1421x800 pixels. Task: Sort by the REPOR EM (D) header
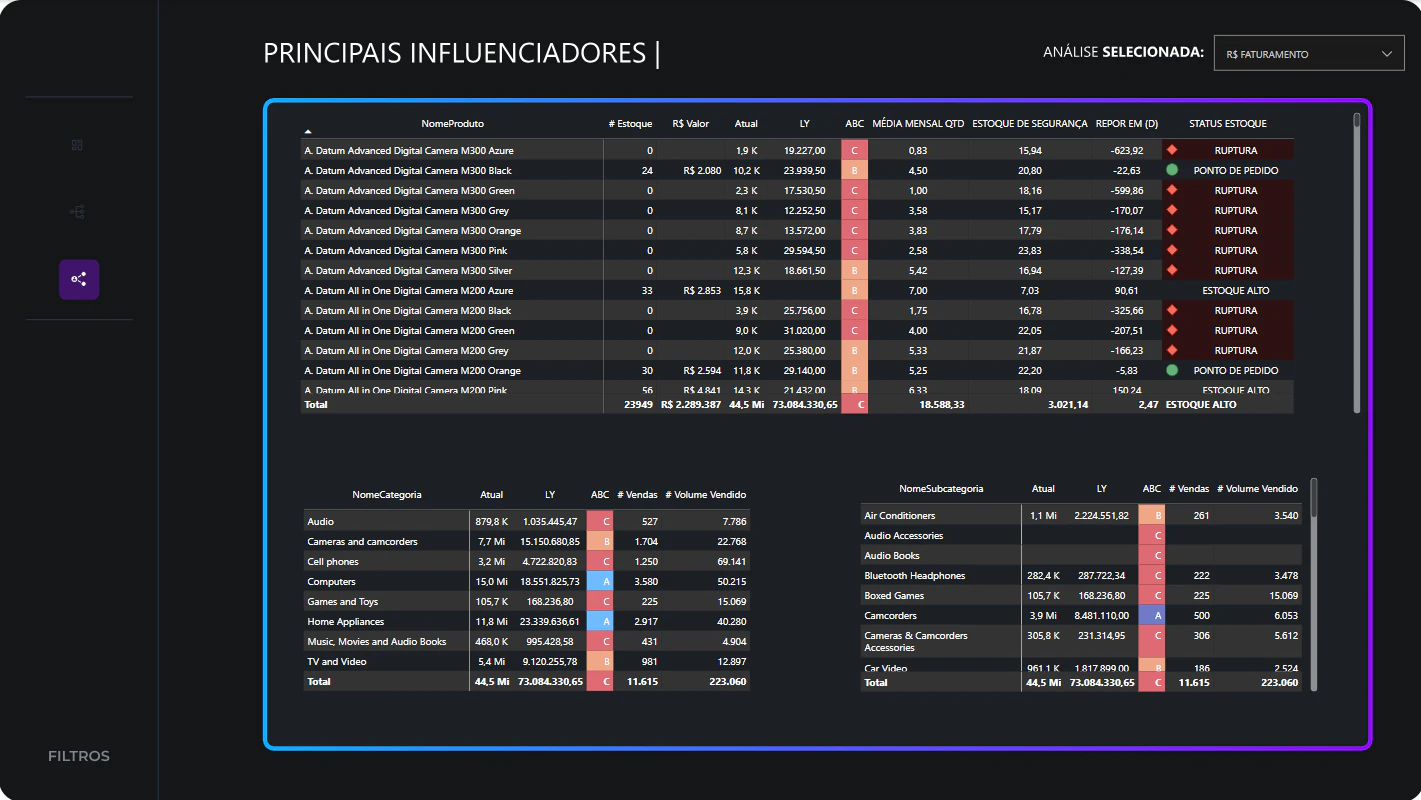1127,124
